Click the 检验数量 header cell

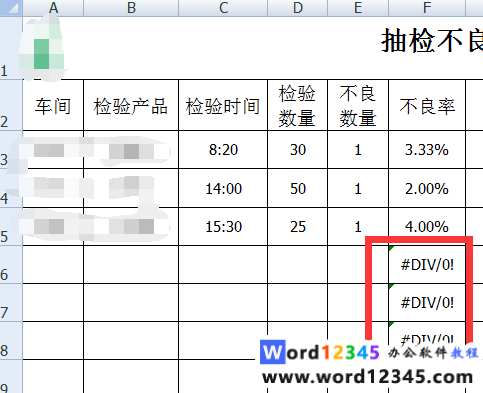298,105
